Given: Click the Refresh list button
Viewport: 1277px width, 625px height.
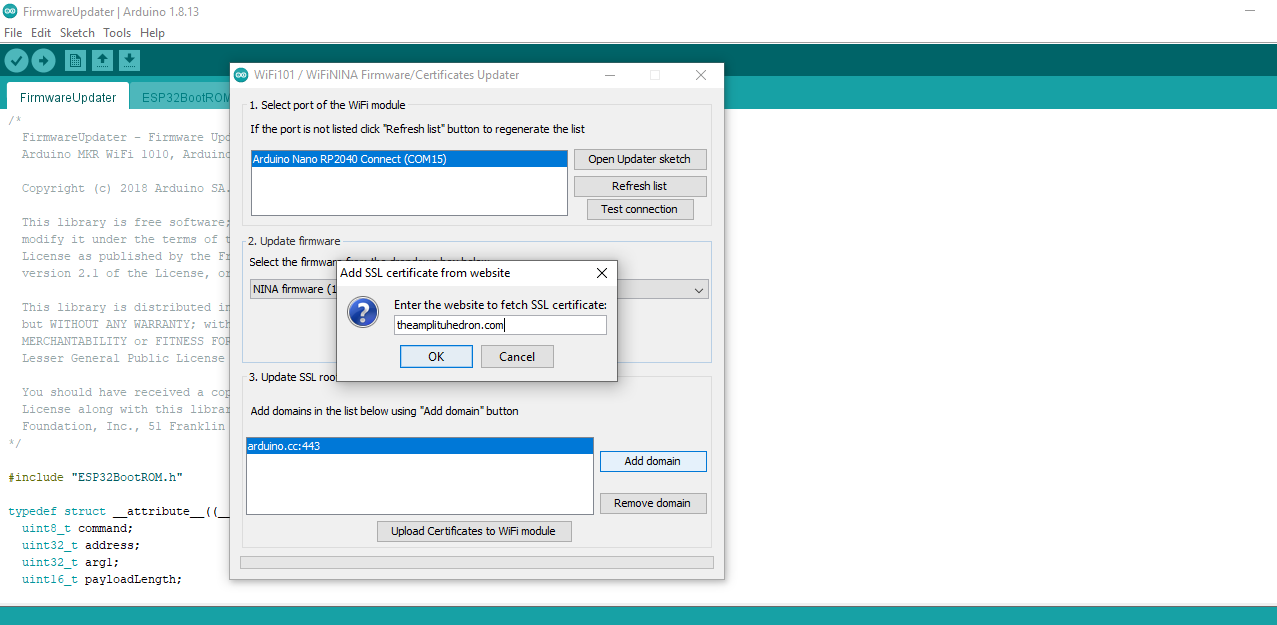Looking at the screenshot, I should pos(639,186).
